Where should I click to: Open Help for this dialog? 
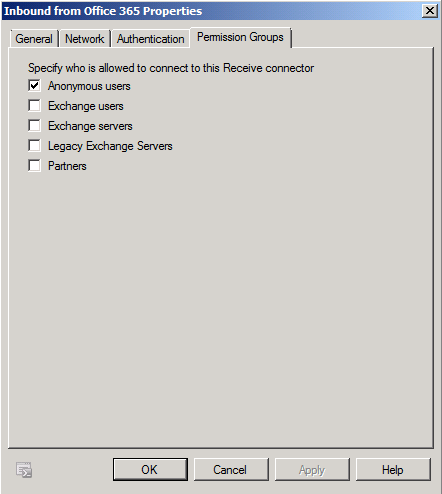[393, 469]
